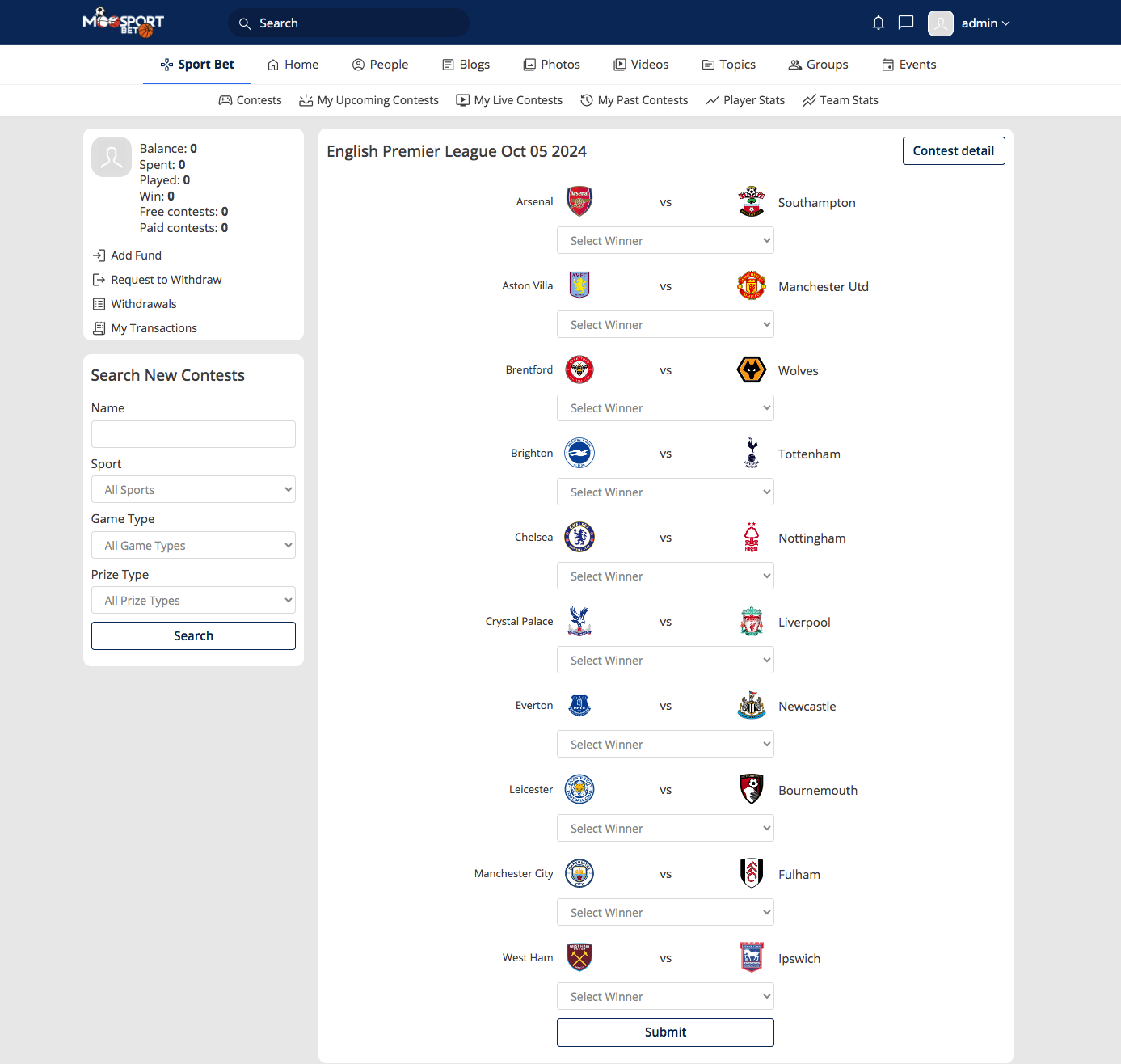Click the Southampton team crest
This screenshot has height=1064, width=1121.
tap(752, 201)
